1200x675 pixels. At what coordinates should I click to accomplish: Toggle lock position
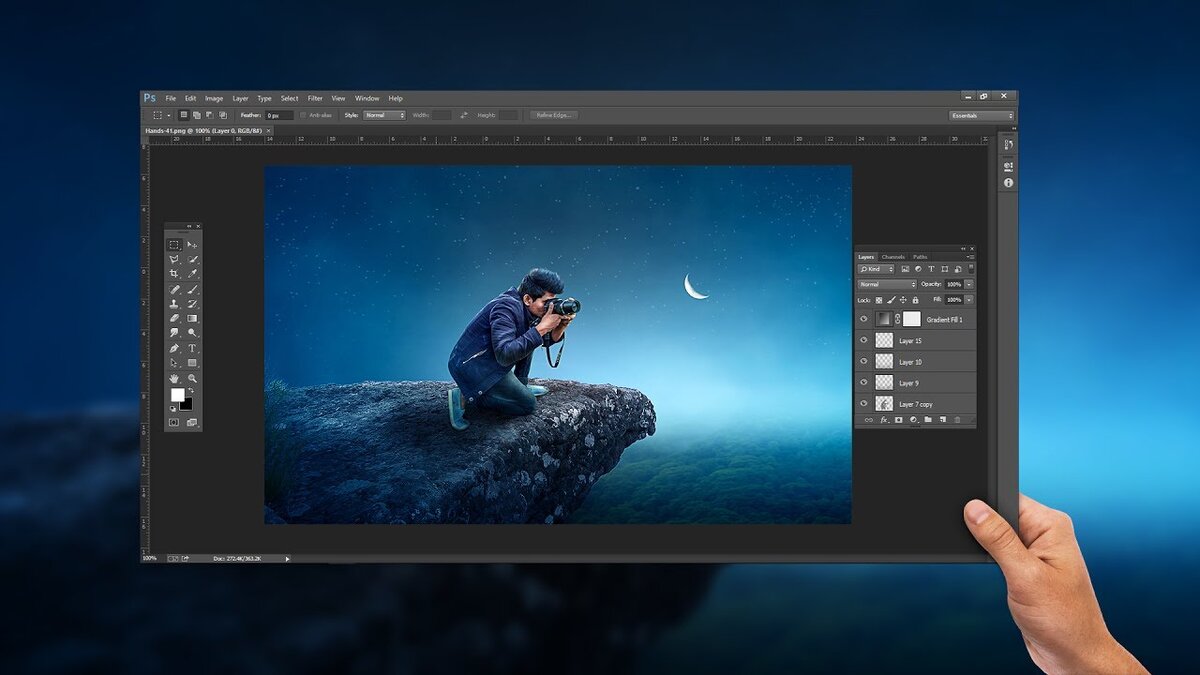pos(903,300)
